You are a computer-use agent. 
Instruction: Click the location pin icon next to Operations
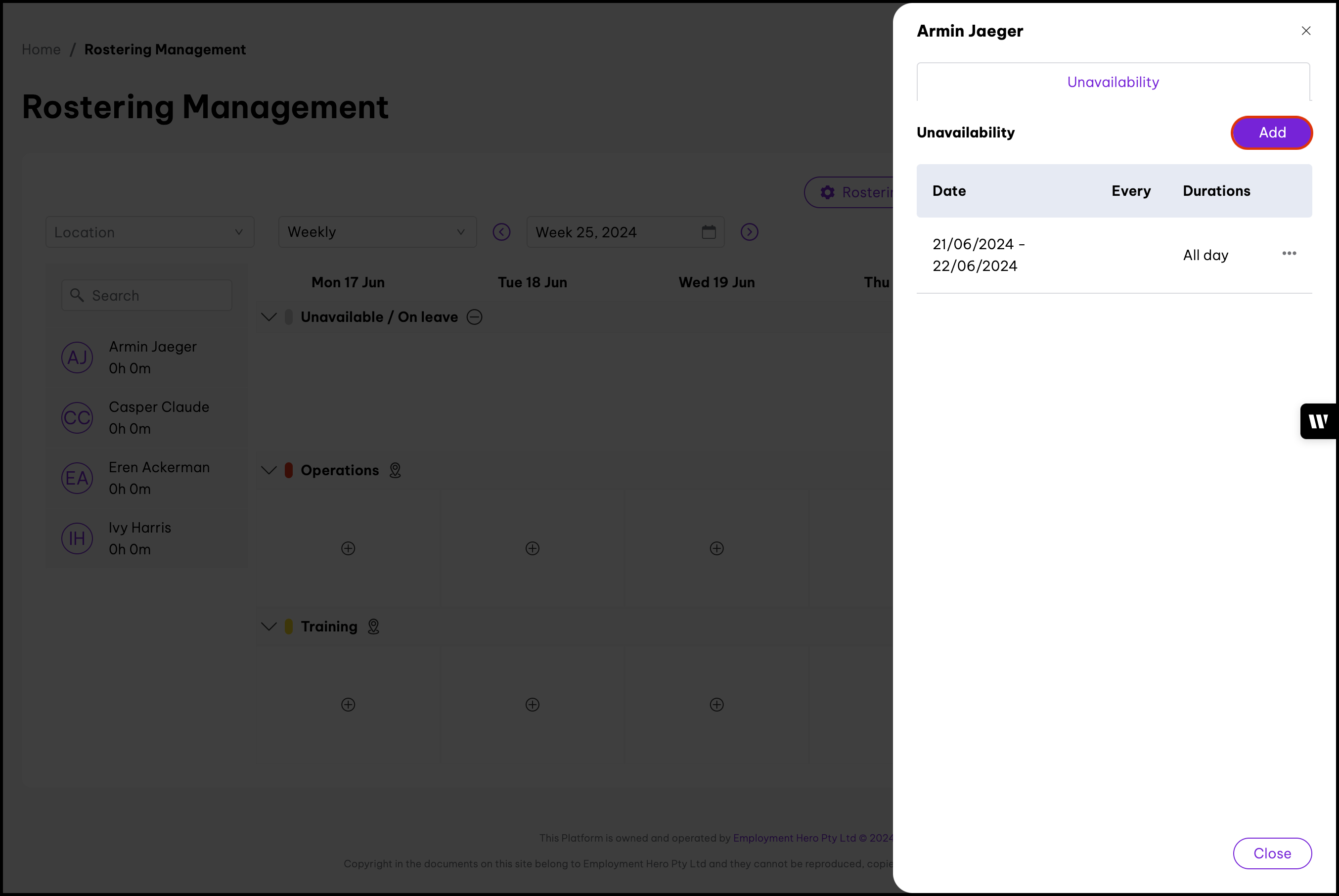tap(395, 470)
